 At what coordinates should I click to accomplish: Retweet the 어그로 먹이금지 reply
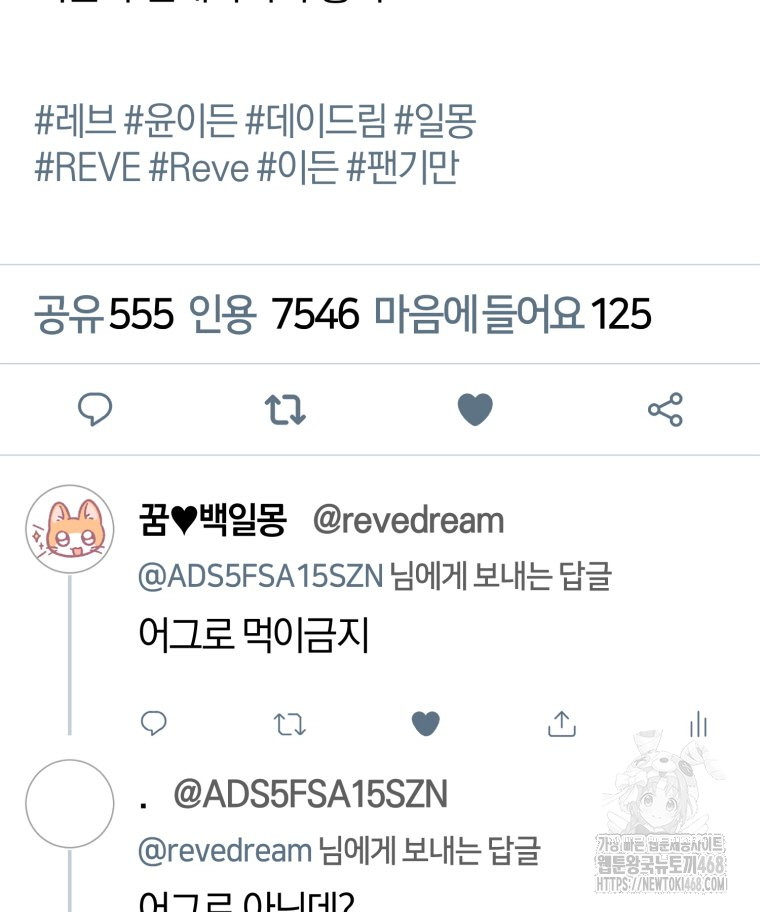tap(290, 725)
